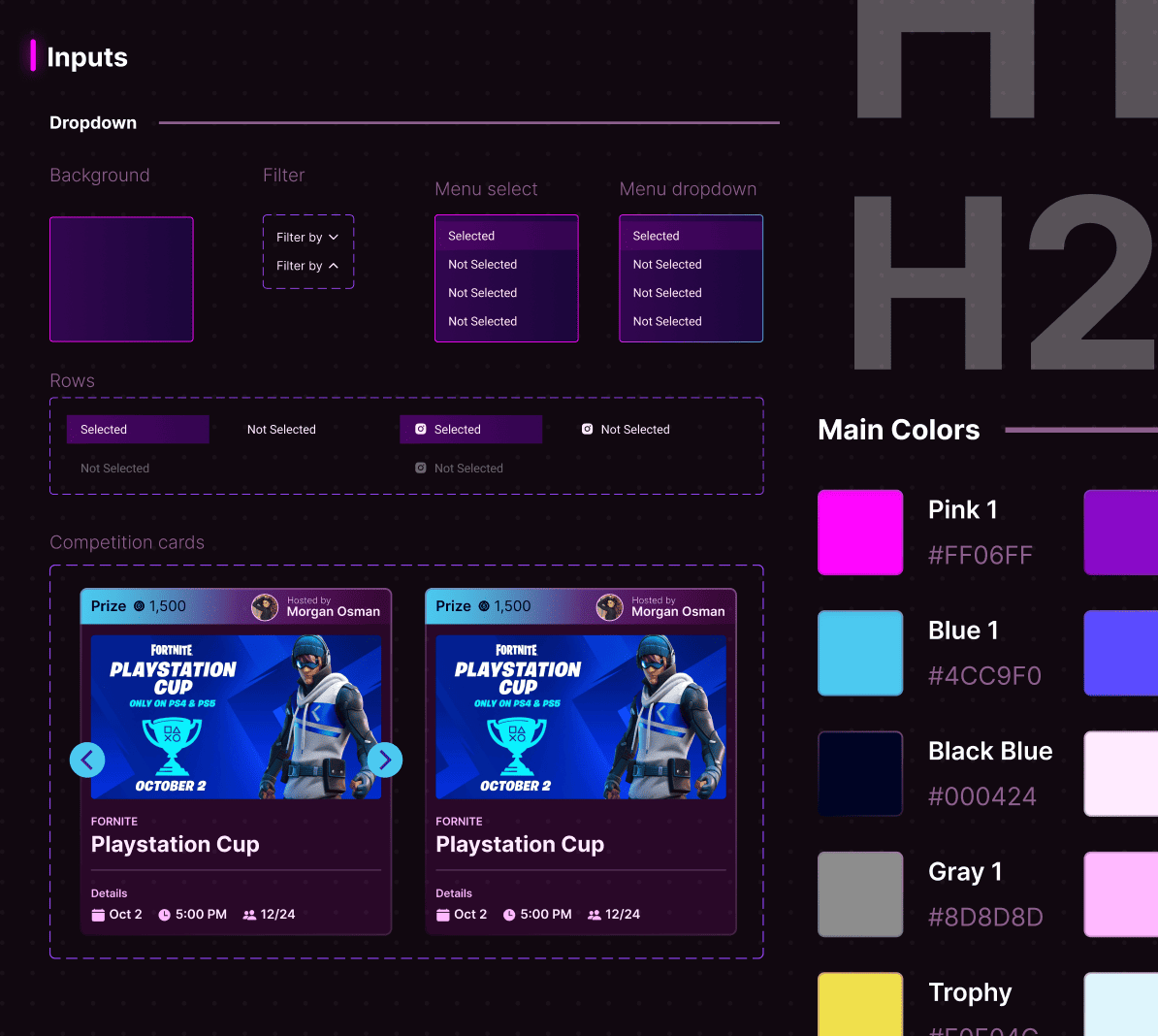Image resolution: width=1158 pixels, height=1036 pixels.
Task: Click Morgan Osman's avatar on the first card
Action: point(265,607)
